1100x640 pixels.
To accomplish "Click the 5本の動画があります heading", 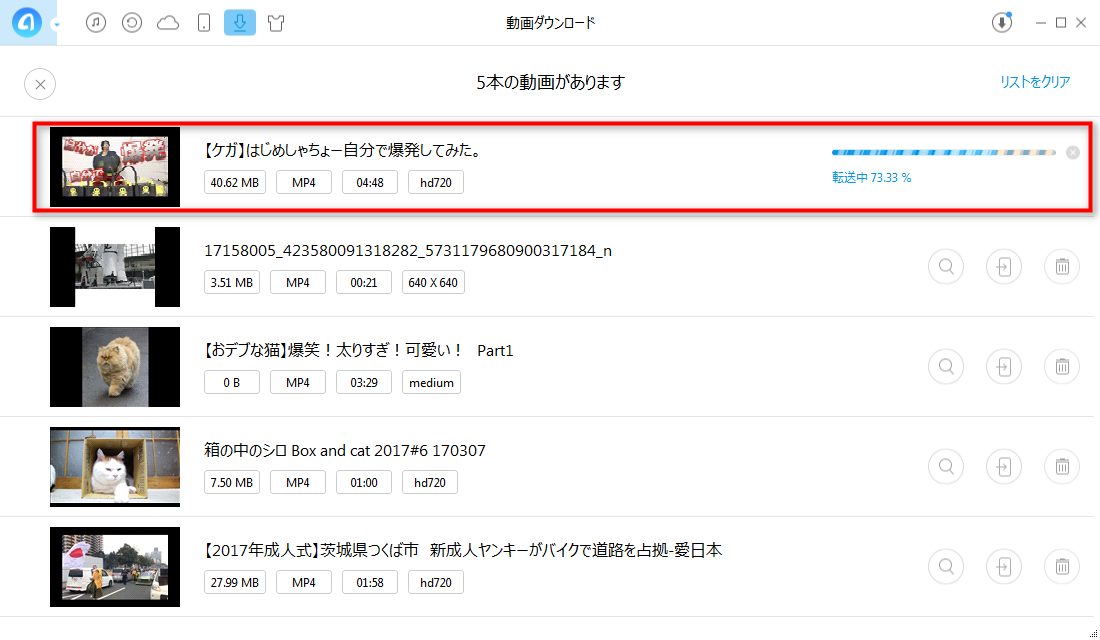I will tap(550, 83).
